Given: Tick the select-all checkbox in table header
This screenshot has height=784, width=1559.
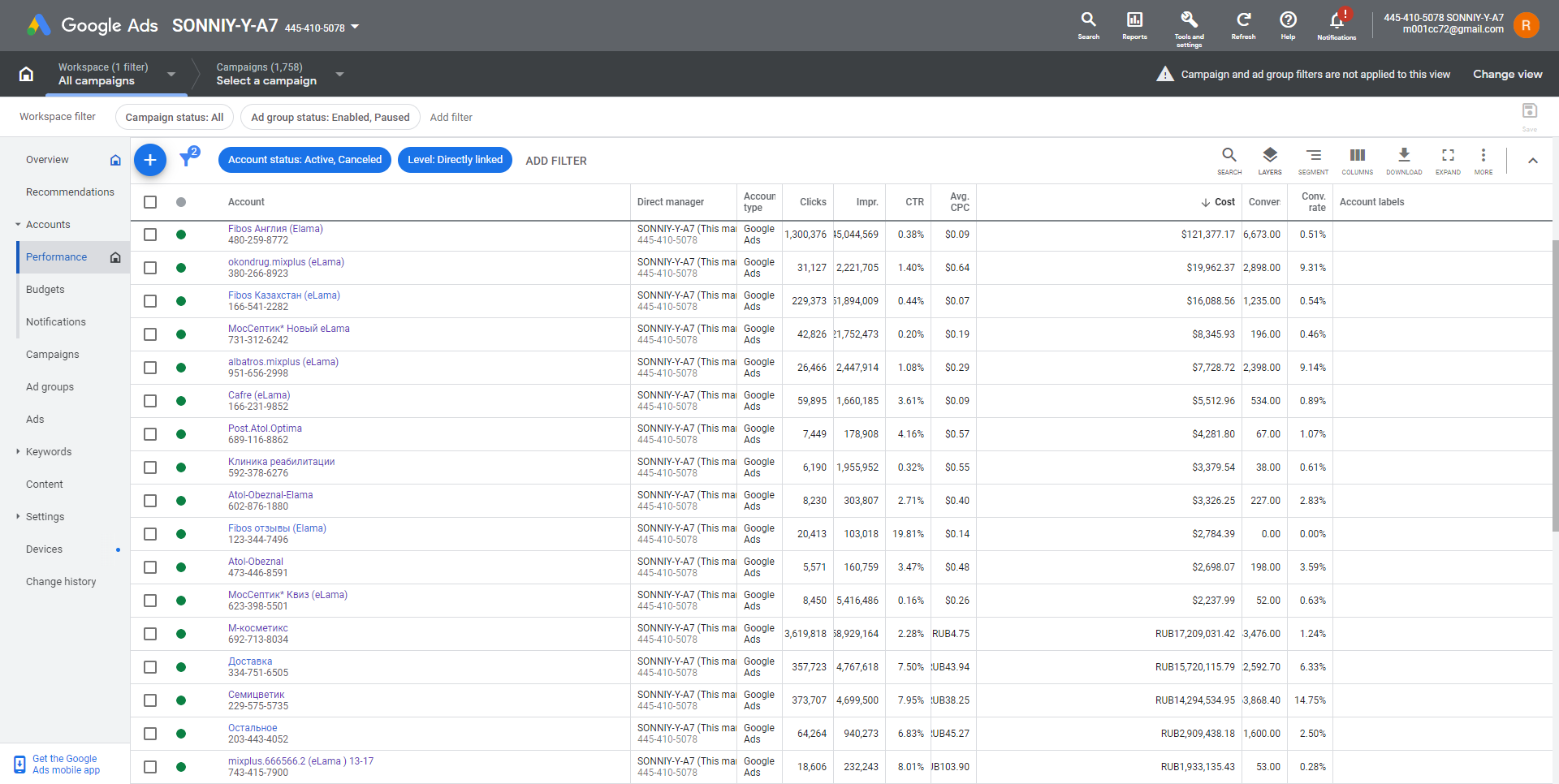Looking at the screenshot, I should [150, 202].
